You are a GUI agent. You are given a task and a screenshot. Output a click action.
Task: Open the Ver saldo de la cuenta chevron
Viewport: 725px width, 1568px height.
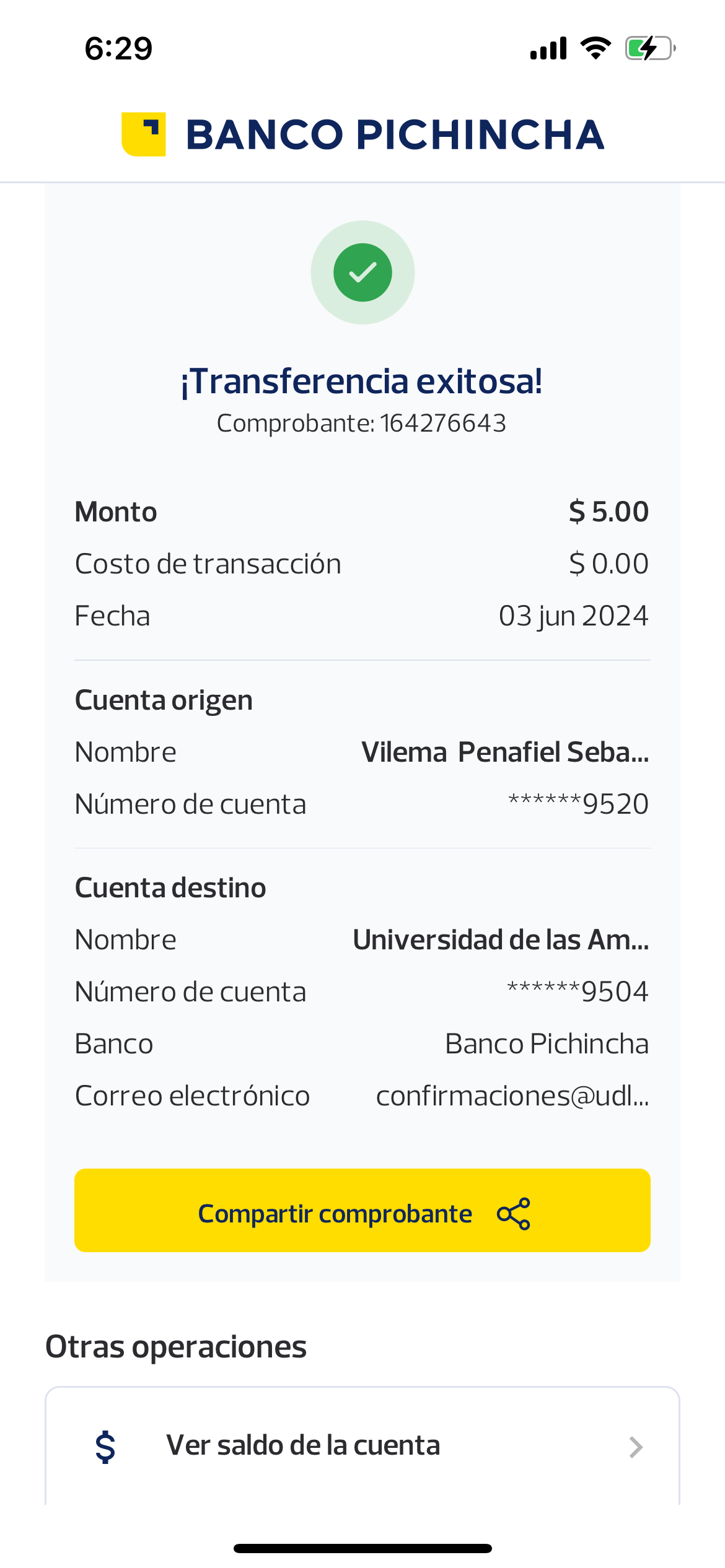click(x=636, y=1447)
